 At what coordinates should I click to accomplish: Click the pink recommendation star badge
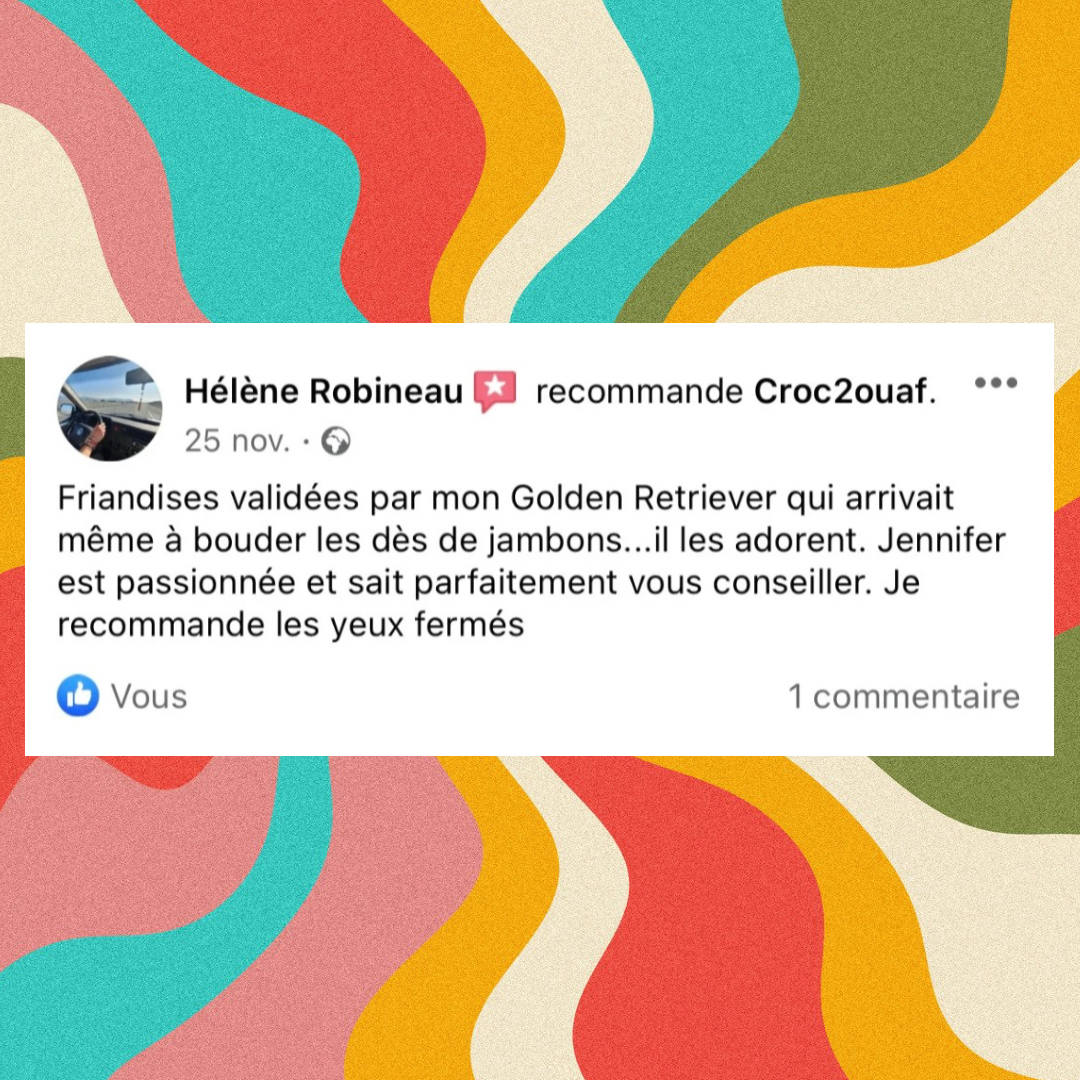coord(495,391)
